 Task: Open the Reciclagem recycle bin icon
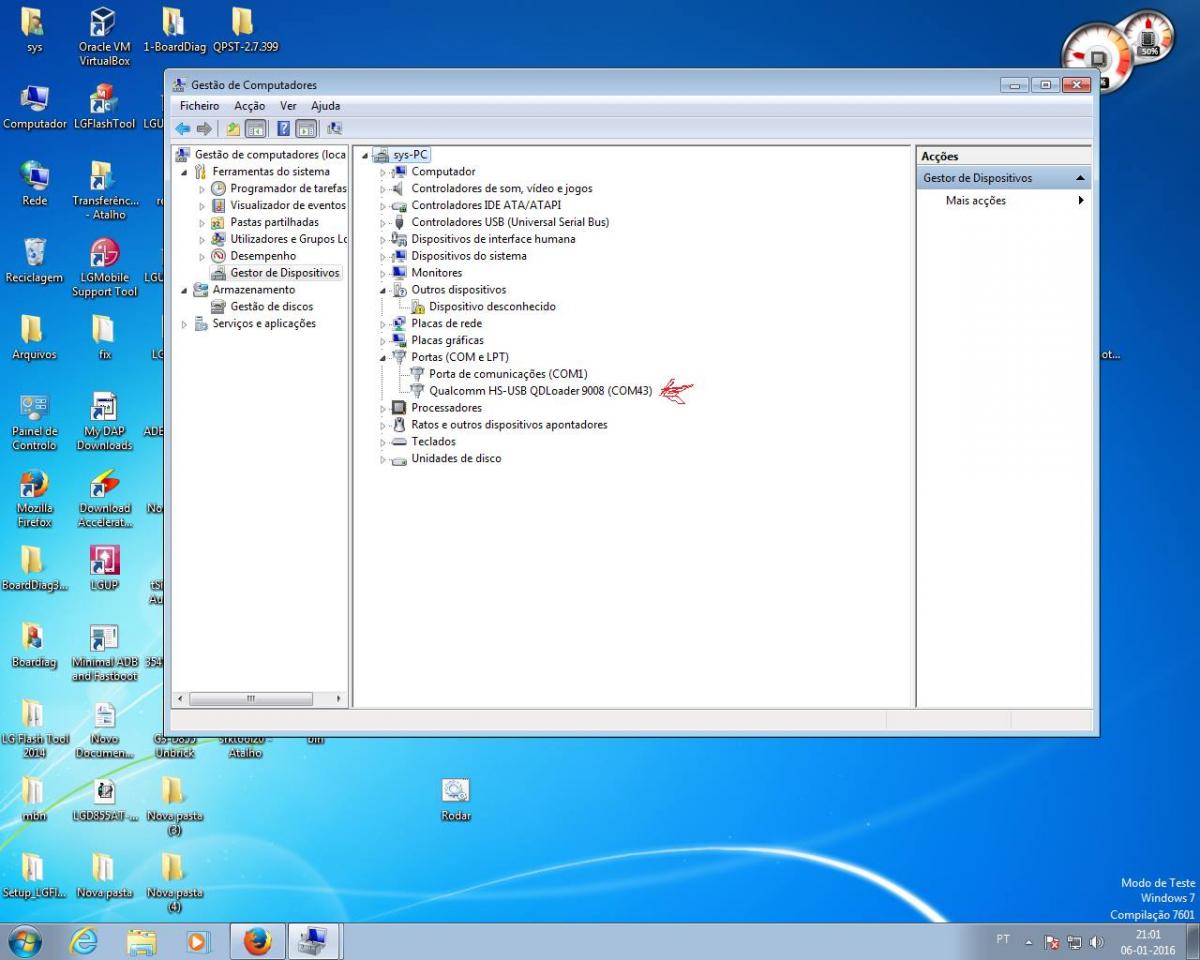click(34, 260)
